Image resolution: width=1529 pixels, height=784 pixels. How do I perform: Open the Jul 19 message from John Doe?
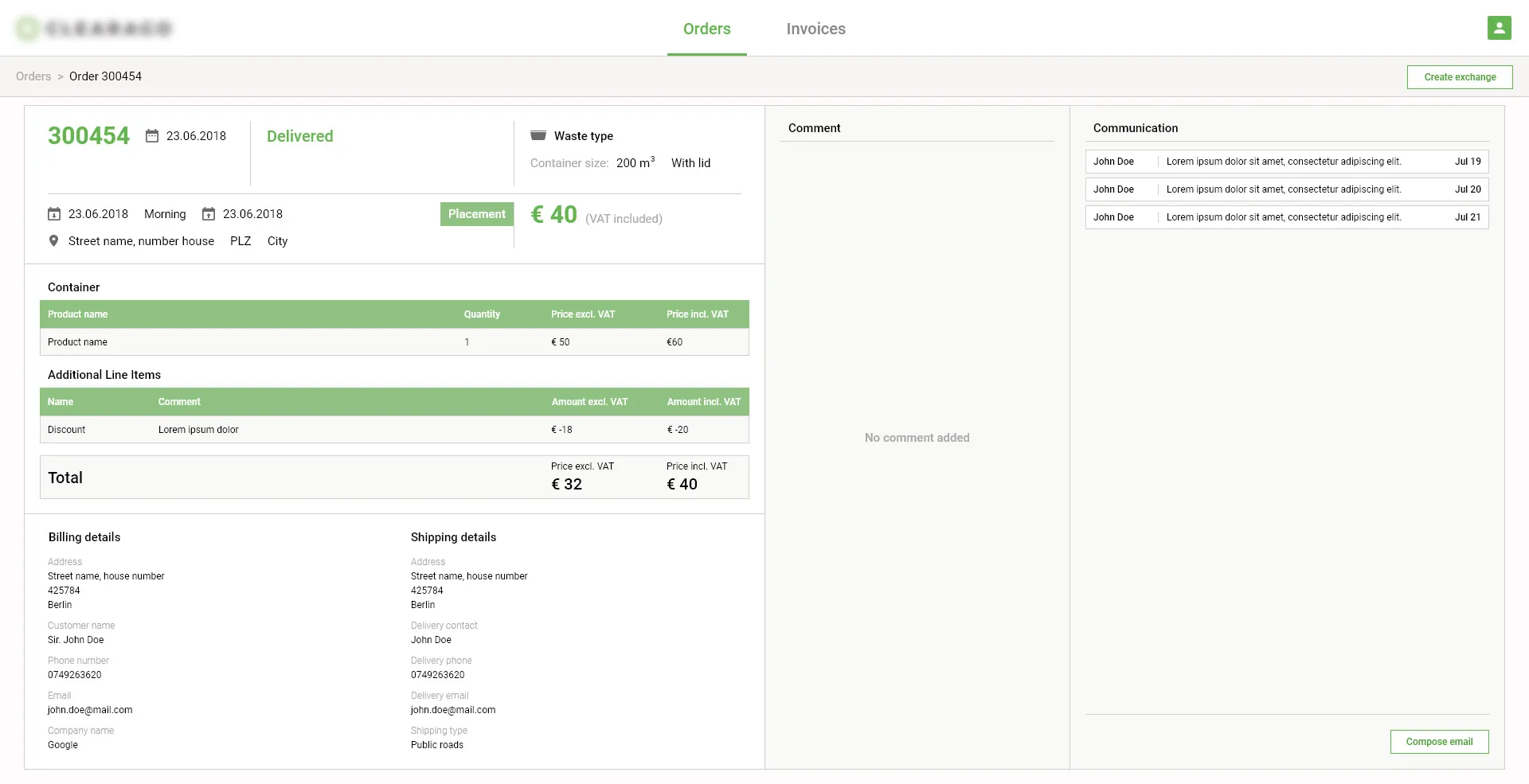pos(1286,162)
